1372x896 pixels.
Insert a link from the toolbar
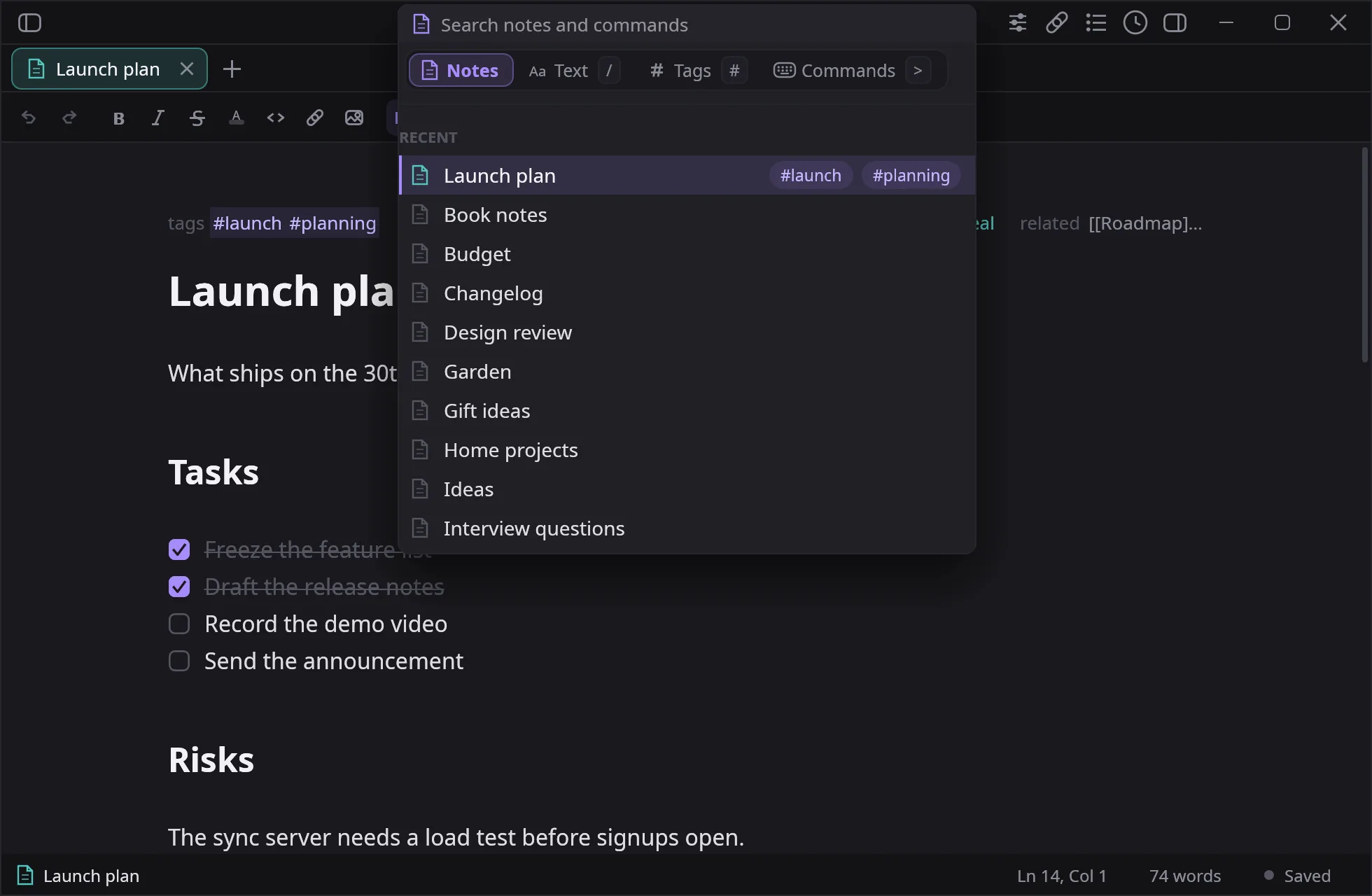[x=314, y=118]
